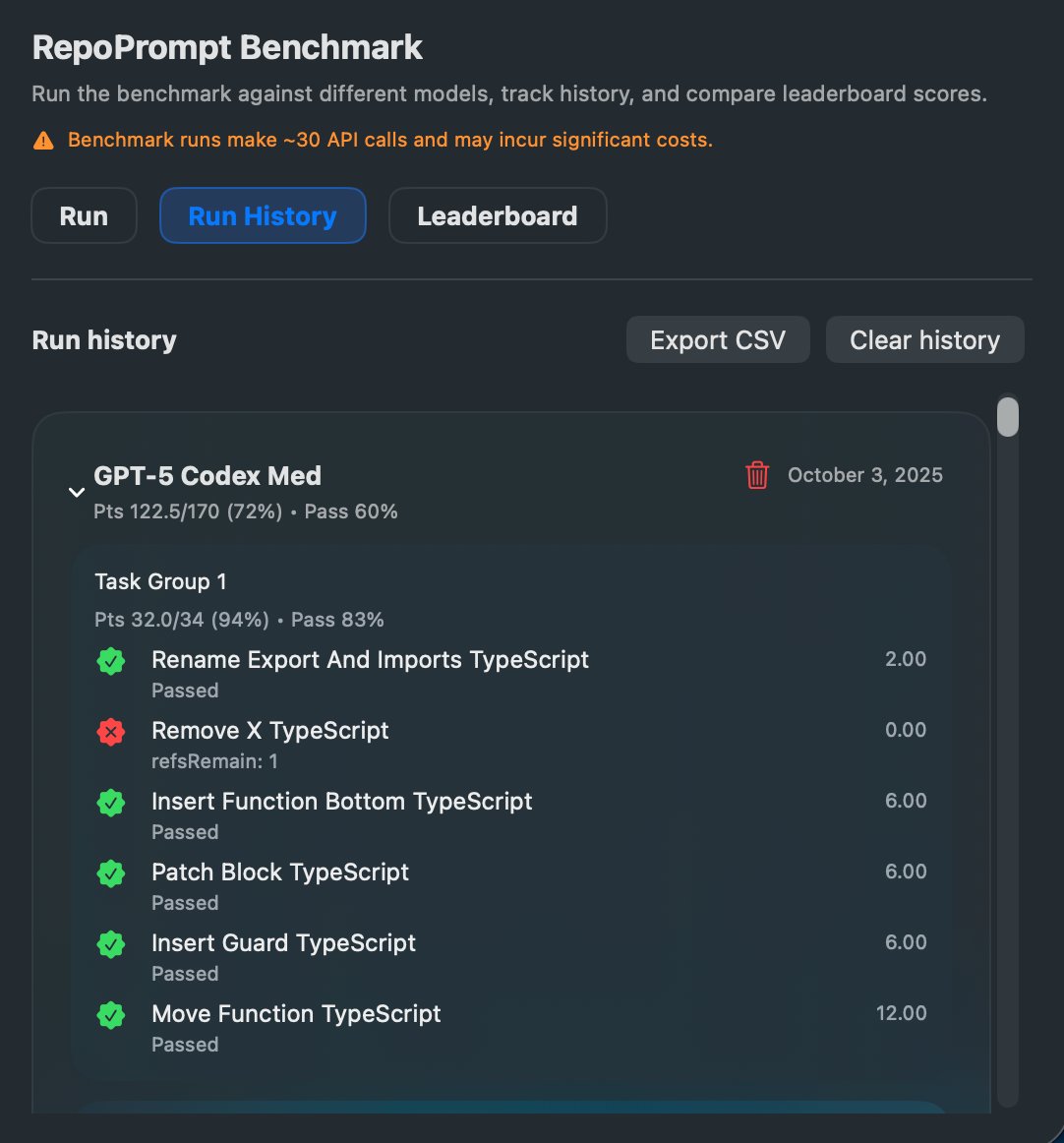Select the Run History tab
Viewport: 1064px width, 1143px height.
[263, 215]
